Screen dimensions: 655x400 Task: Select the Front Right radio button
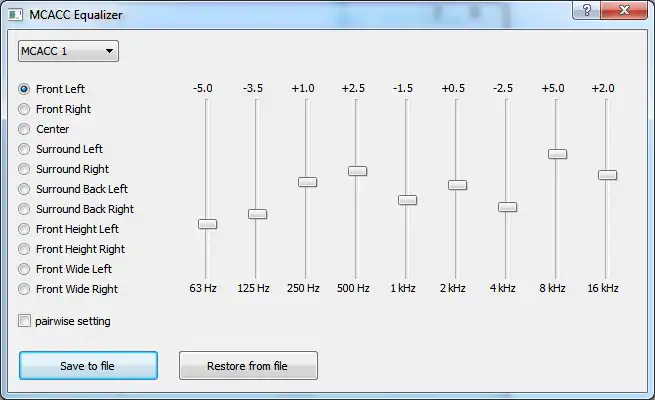(24, 109)
